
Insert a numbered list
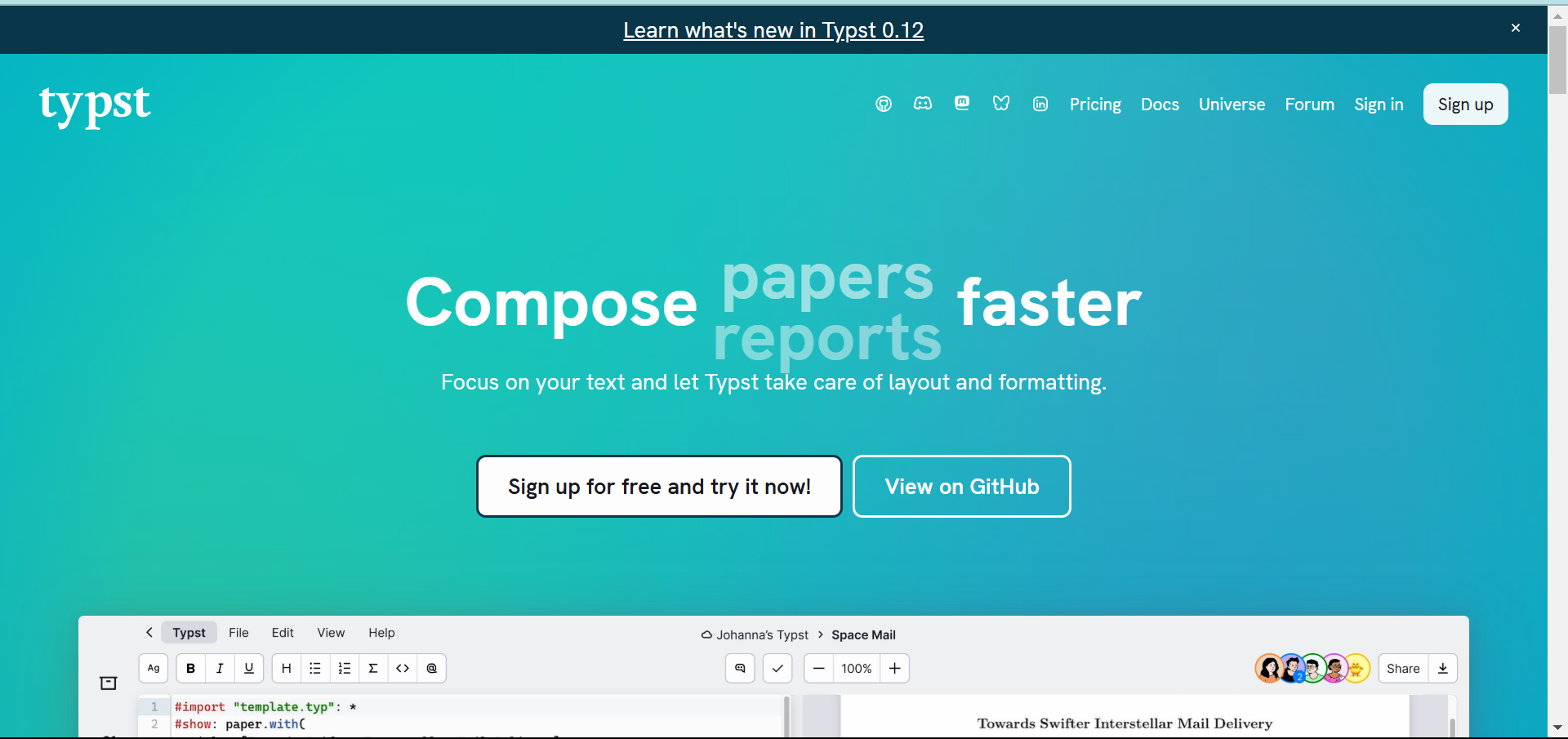point(345,668)
